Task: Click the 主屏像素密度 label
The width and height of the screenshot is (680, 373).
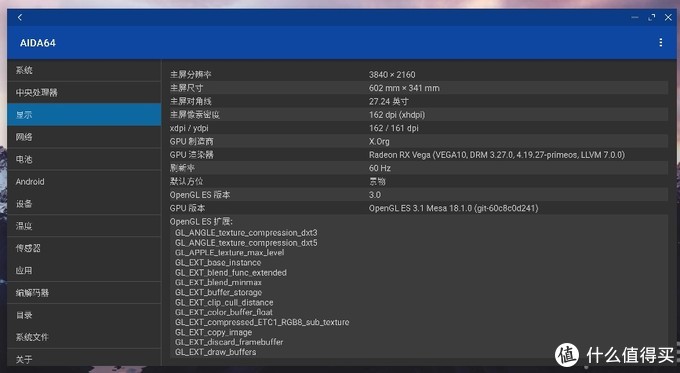Action: click(195, 115)
